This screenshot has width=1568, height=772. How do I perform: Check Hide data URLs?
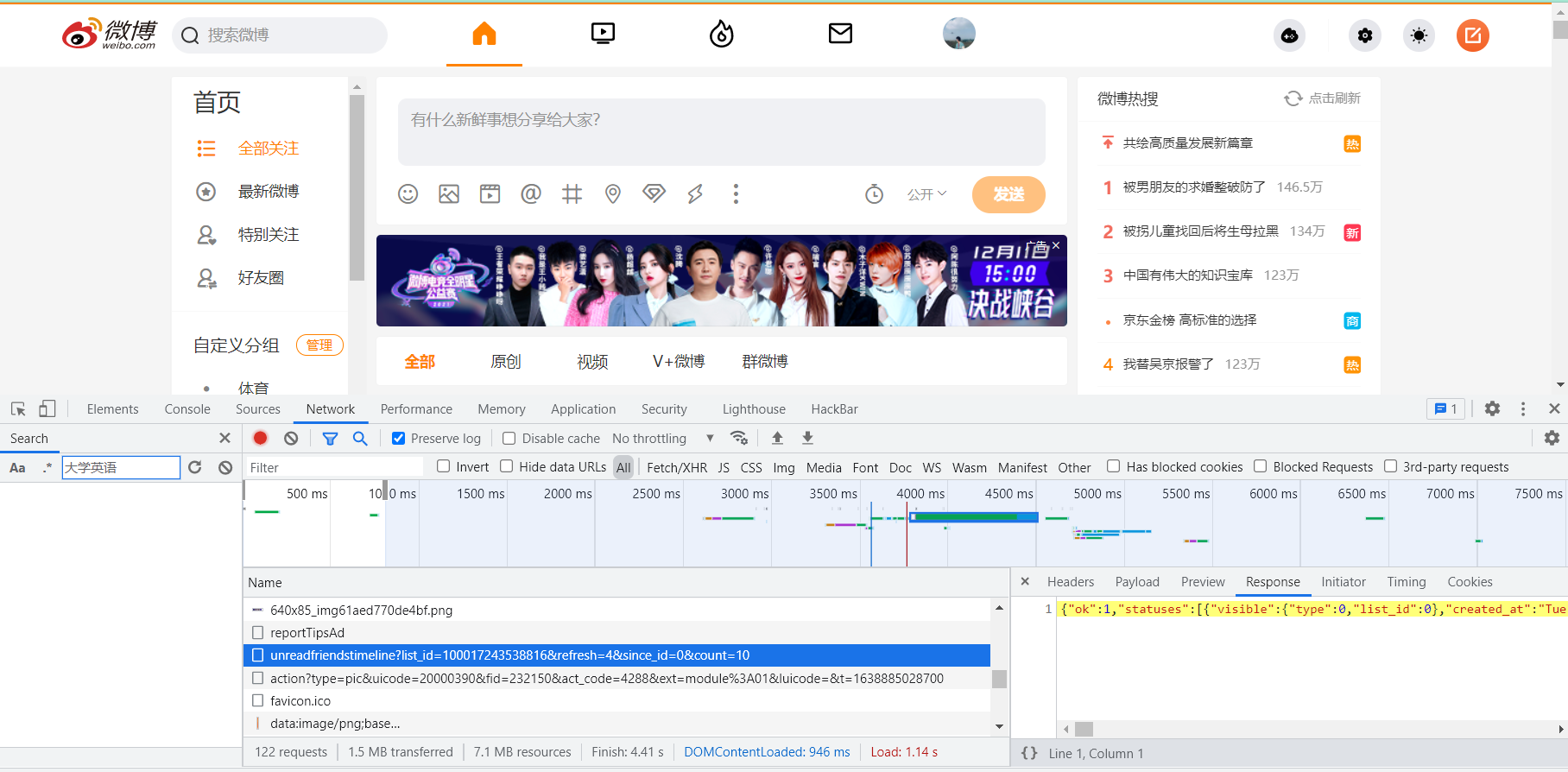click(x=507, y=466)
